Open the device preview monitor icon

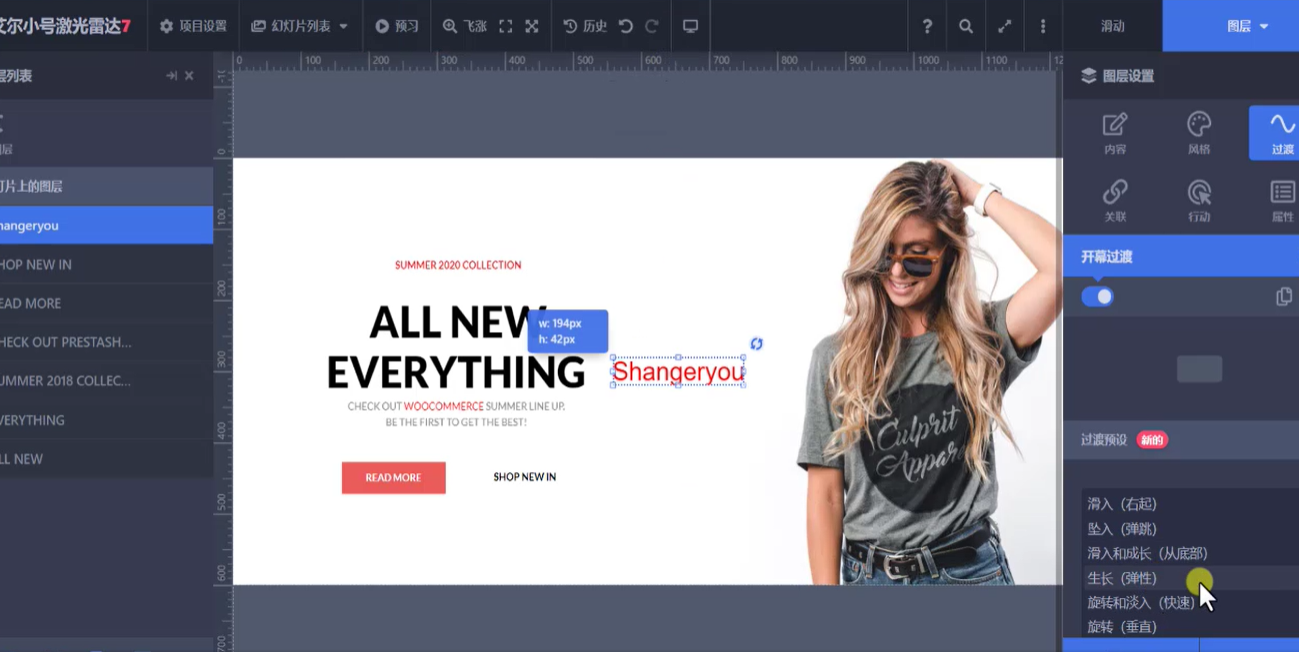click(689, 26)
